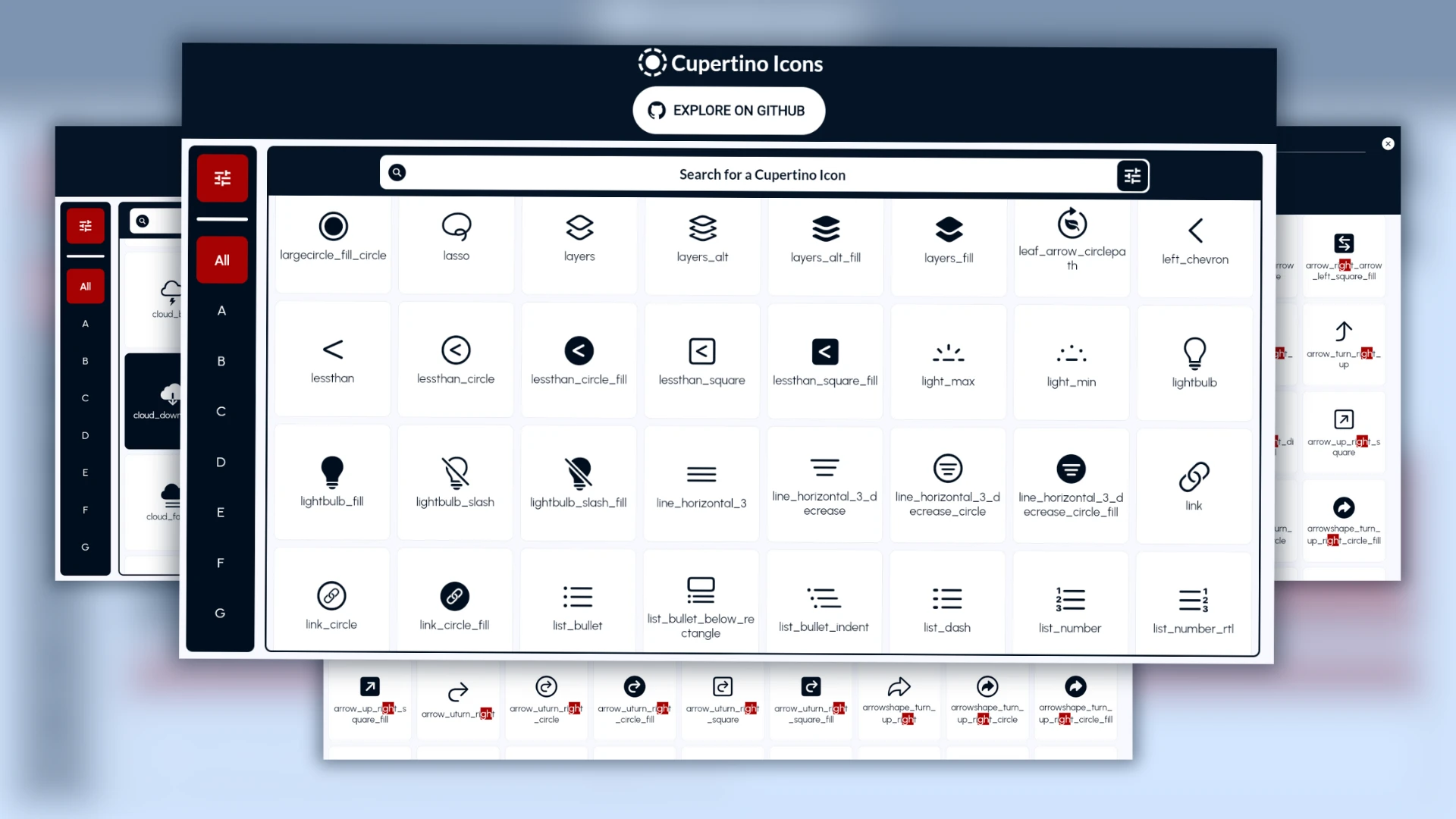Enable the A alphabetical filter
The height and width of the screenshot is (819, 1456).
coord(221,310)
